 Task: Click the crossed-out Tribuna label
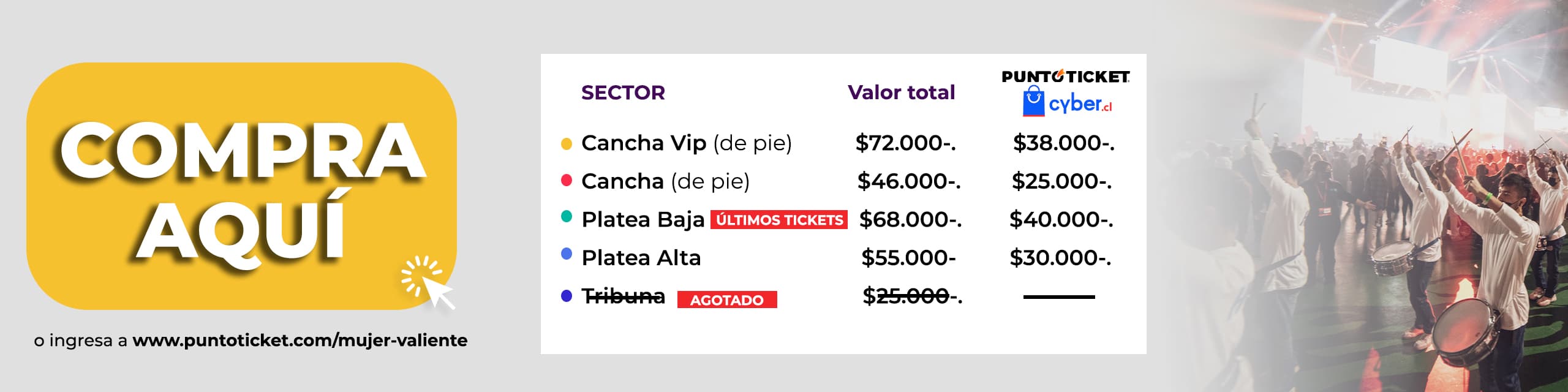point(623,296)
